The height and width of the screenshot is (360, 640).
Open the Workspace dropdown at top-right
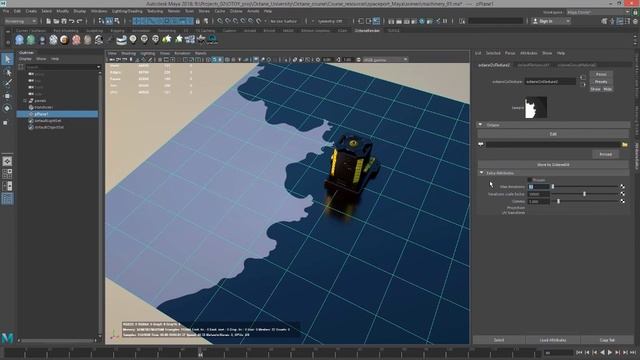[598, 12]
